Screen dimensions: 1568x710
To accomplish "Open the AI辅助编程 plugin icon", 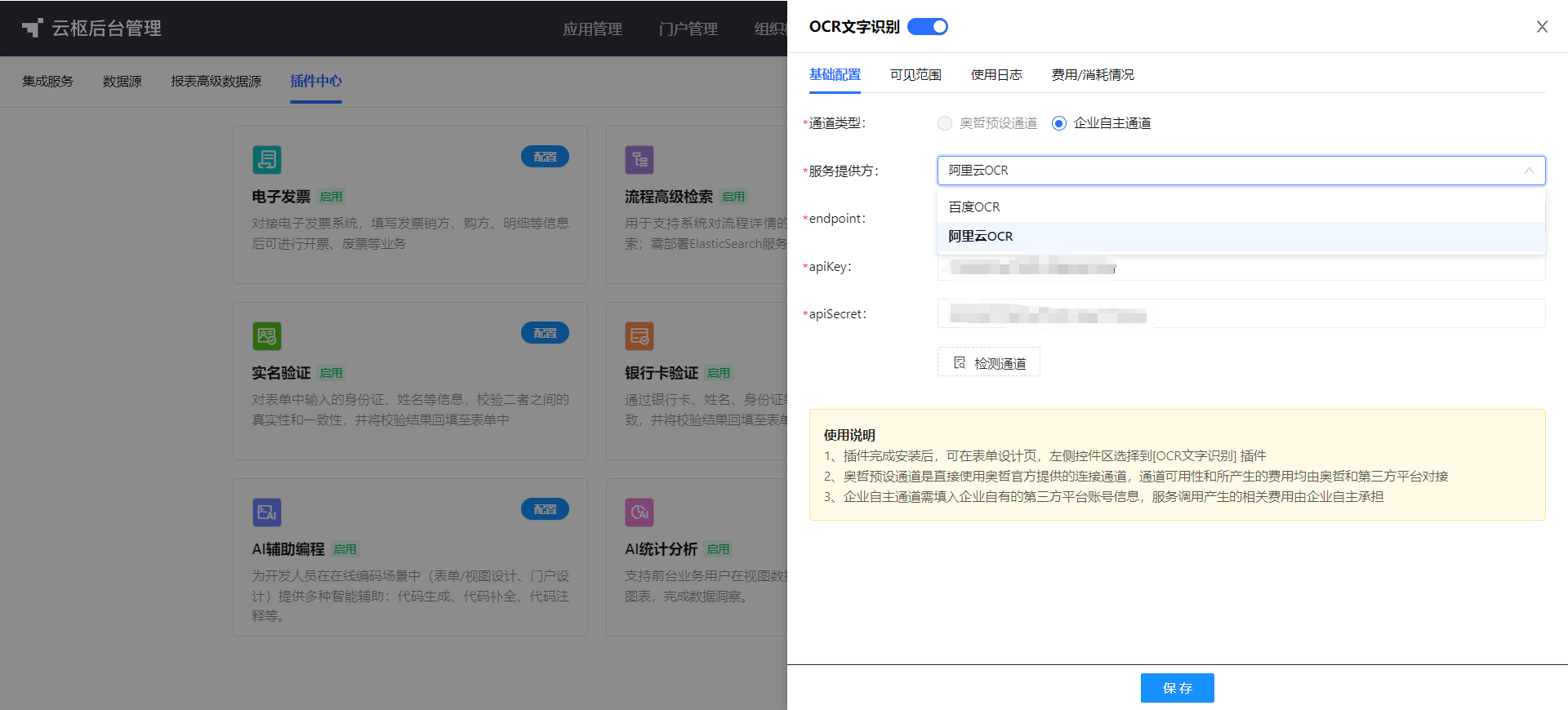I will pyautogui.click(x=267, y=512).
